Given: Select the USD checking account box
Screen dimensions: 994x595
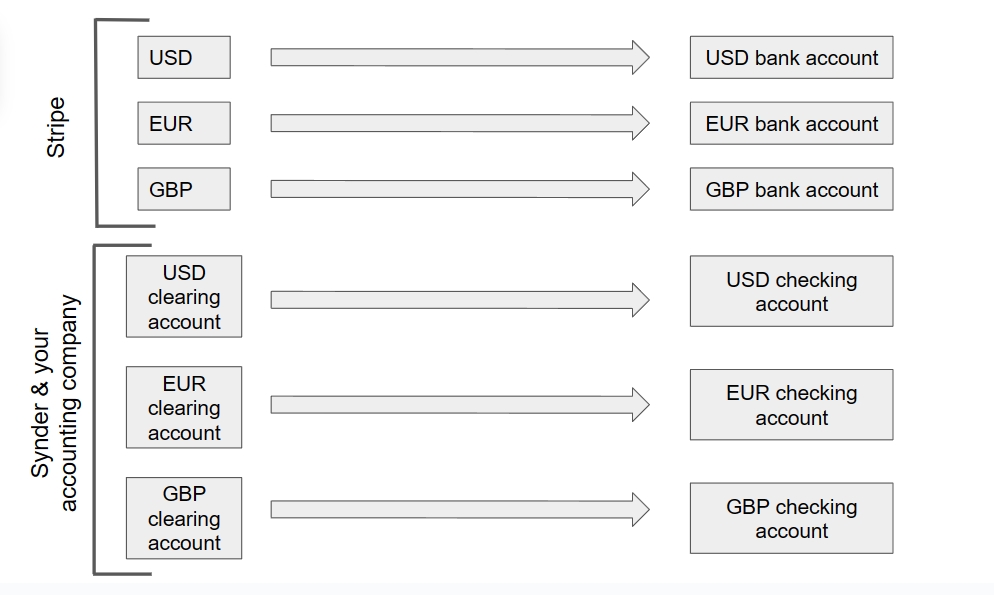Looking at the screenshot, I should pos(791,291).
